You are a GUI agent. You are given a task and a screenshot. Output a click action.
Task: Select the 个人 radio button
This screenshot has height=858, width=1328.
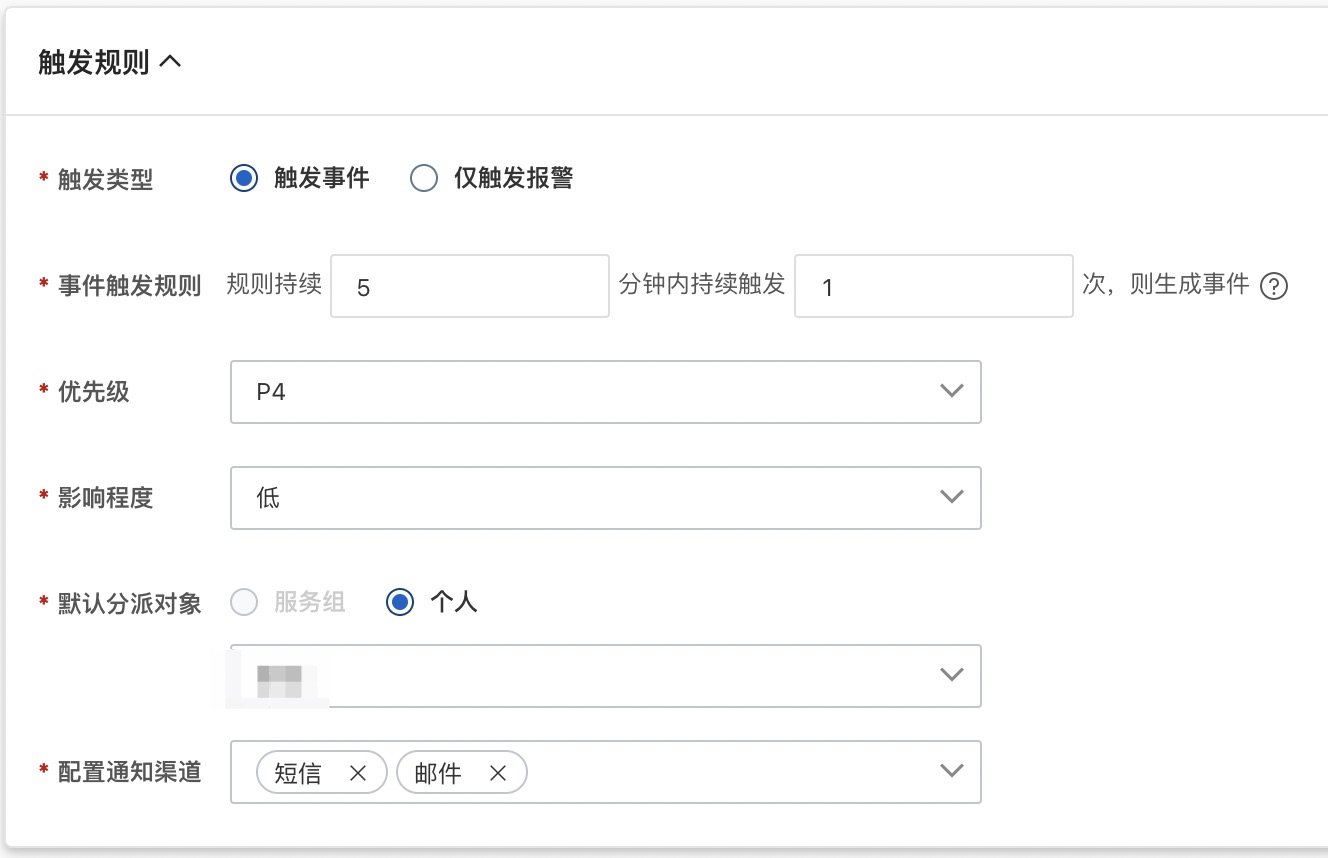(x=399, y=602)
